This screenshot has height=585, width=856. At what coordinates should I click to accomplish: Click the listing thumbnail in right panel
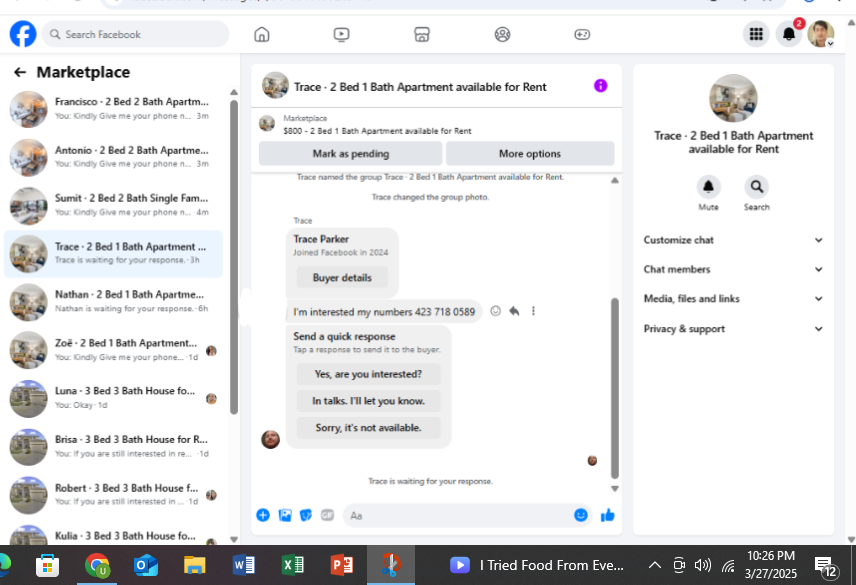click(x=733, y=98)
